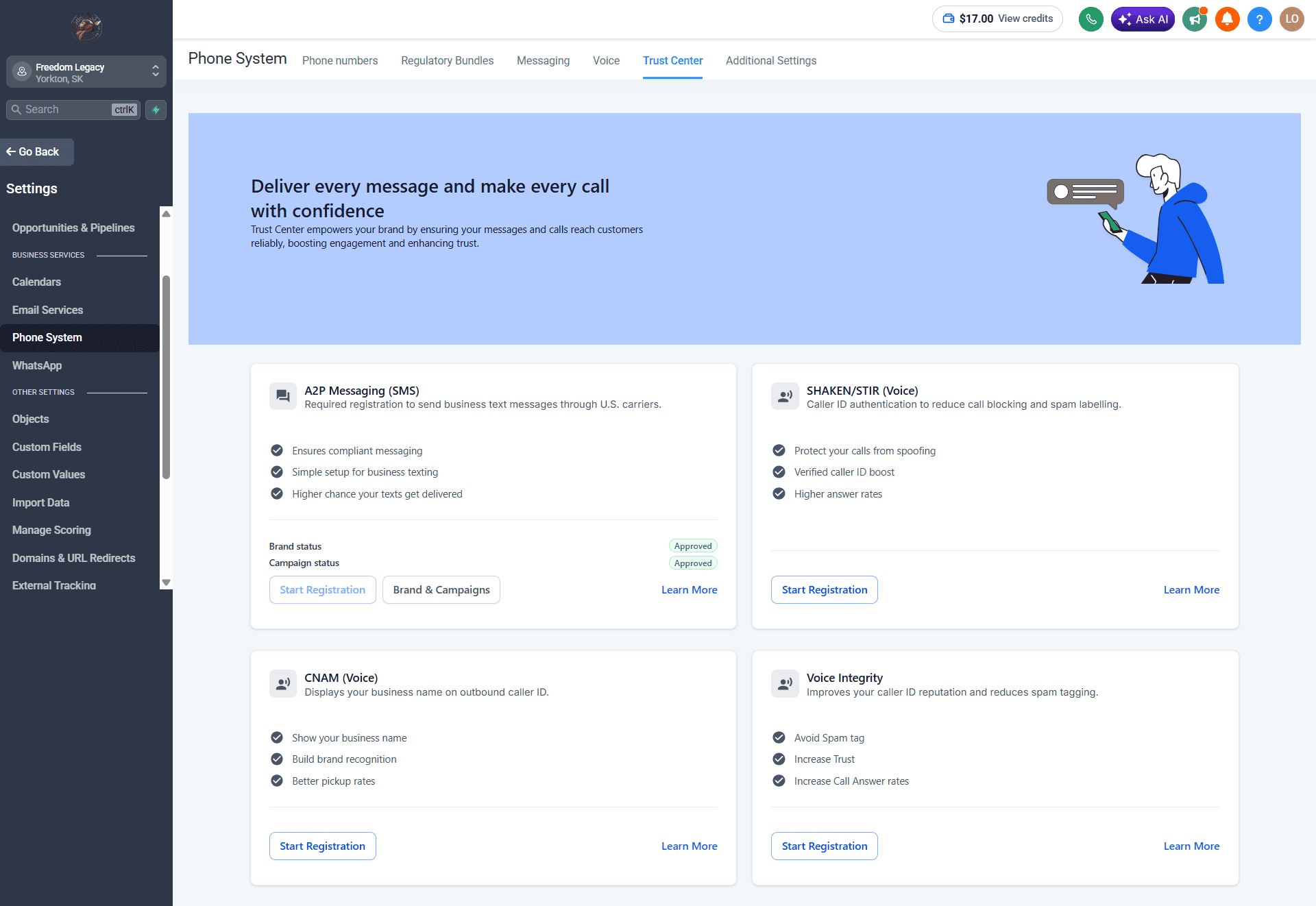Open the LO user avatar menu
The width and height of the screenshot is (1316, 906).
pos(1292,19)
